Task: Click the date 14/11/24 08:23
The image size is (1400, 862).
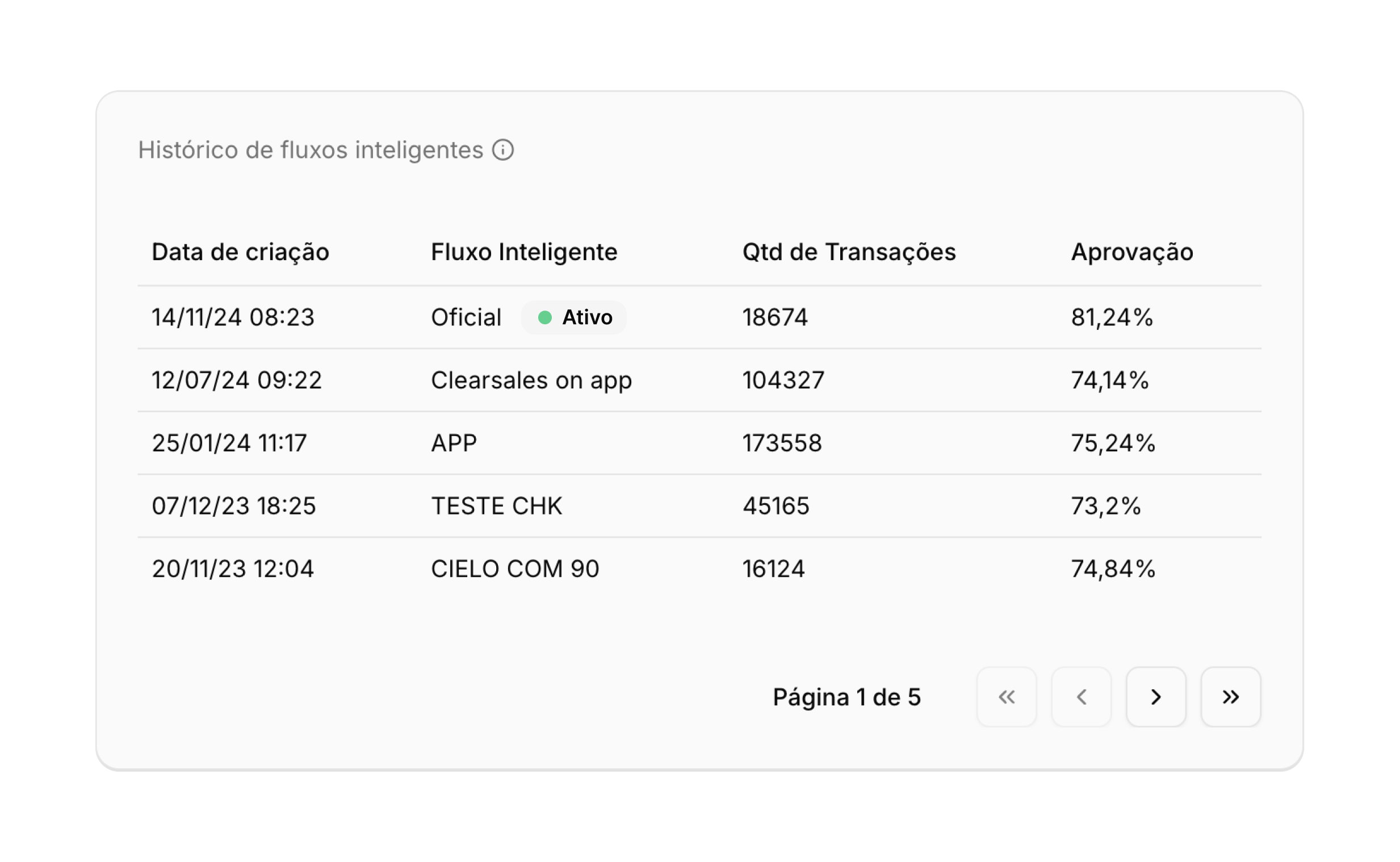Action: pos(233,317)
